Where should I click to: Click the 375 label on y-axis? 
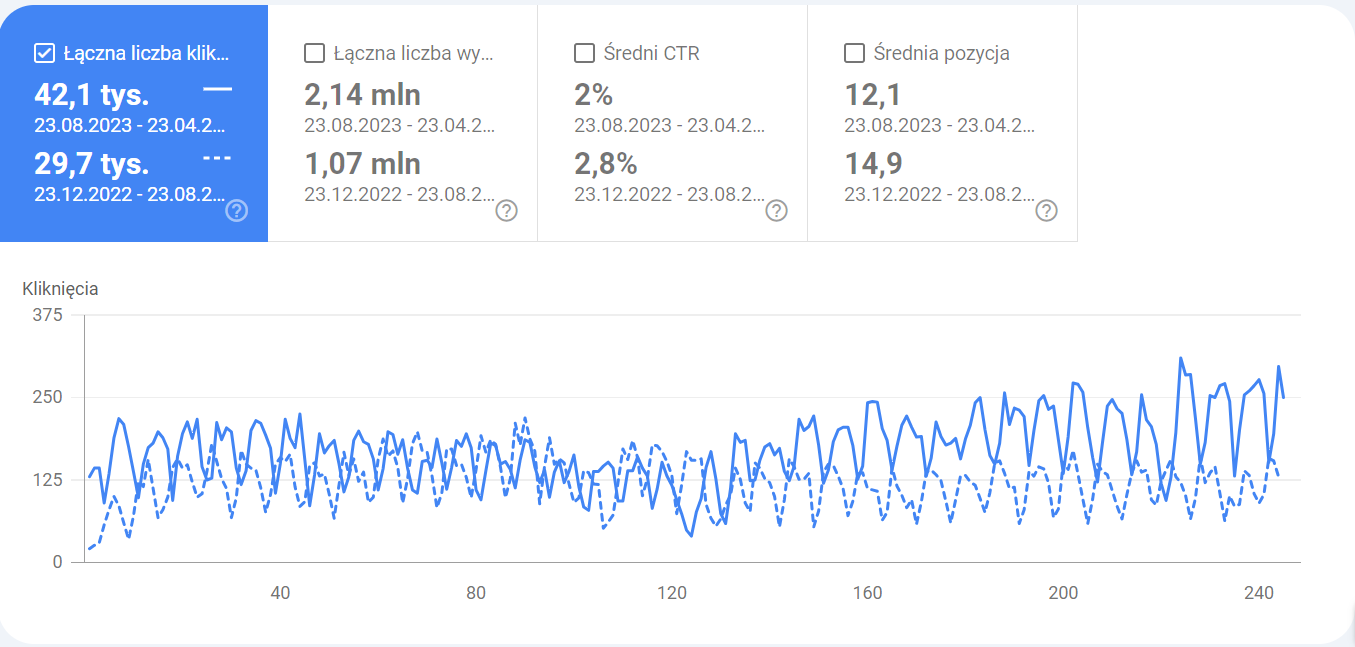click(x=48, y=315)
